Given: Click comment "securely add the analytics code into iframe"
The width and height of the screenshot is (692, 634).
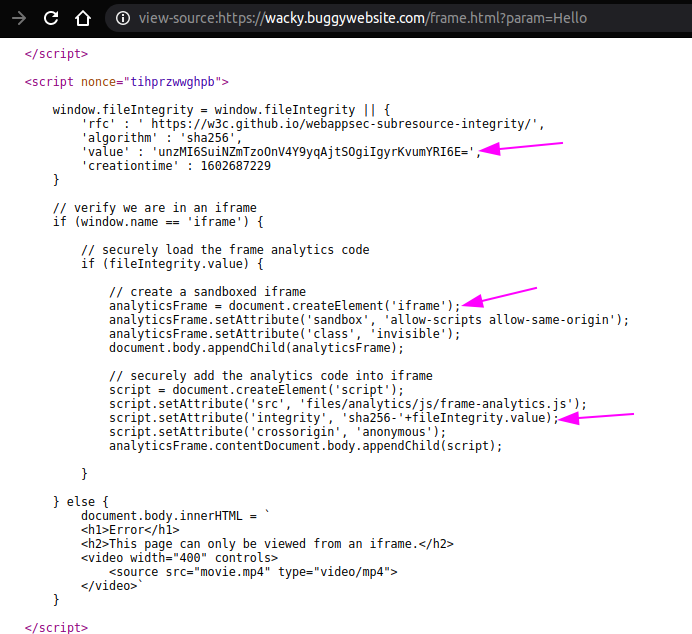Looking at the screenshot, I should click(271, 376).
